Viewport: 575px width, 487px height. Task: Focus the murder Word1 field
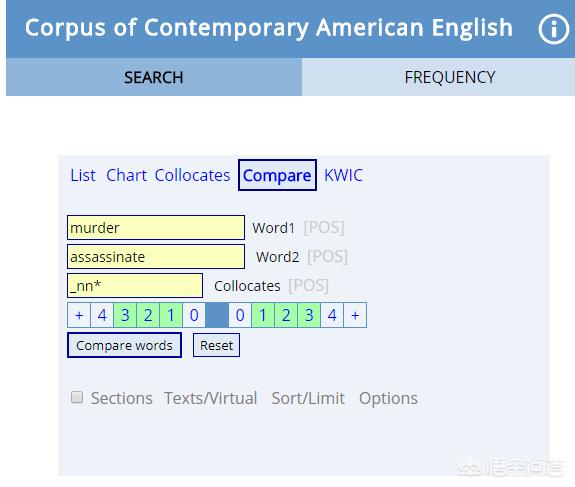tap(156, 227)
